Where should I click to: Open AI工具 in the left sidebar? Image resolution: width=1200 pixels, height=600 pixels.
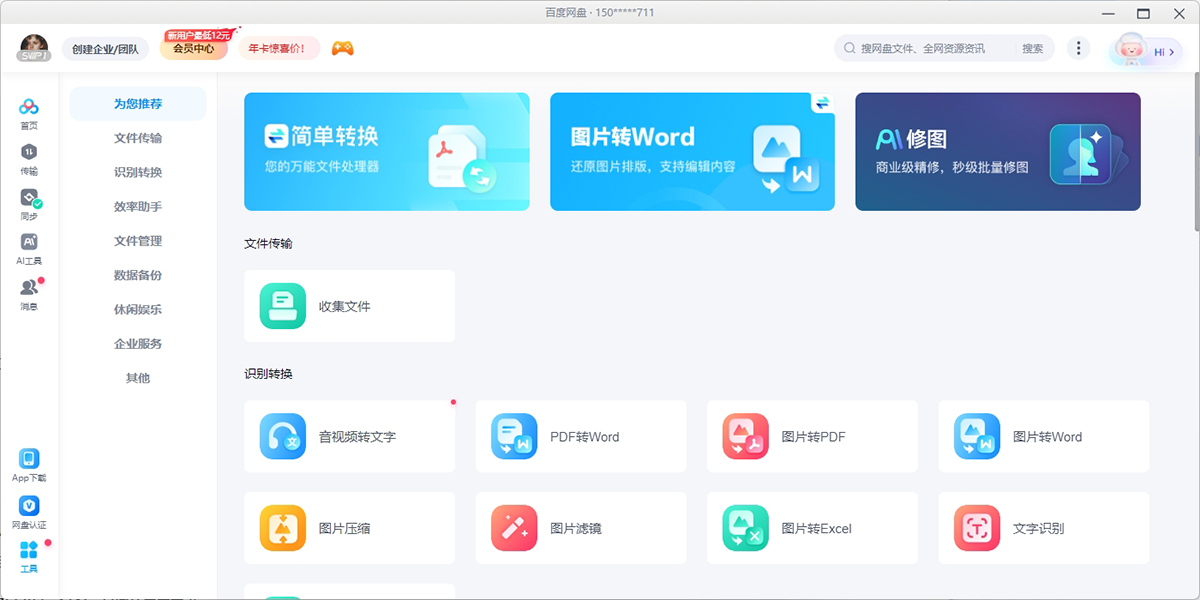point(29,249)
